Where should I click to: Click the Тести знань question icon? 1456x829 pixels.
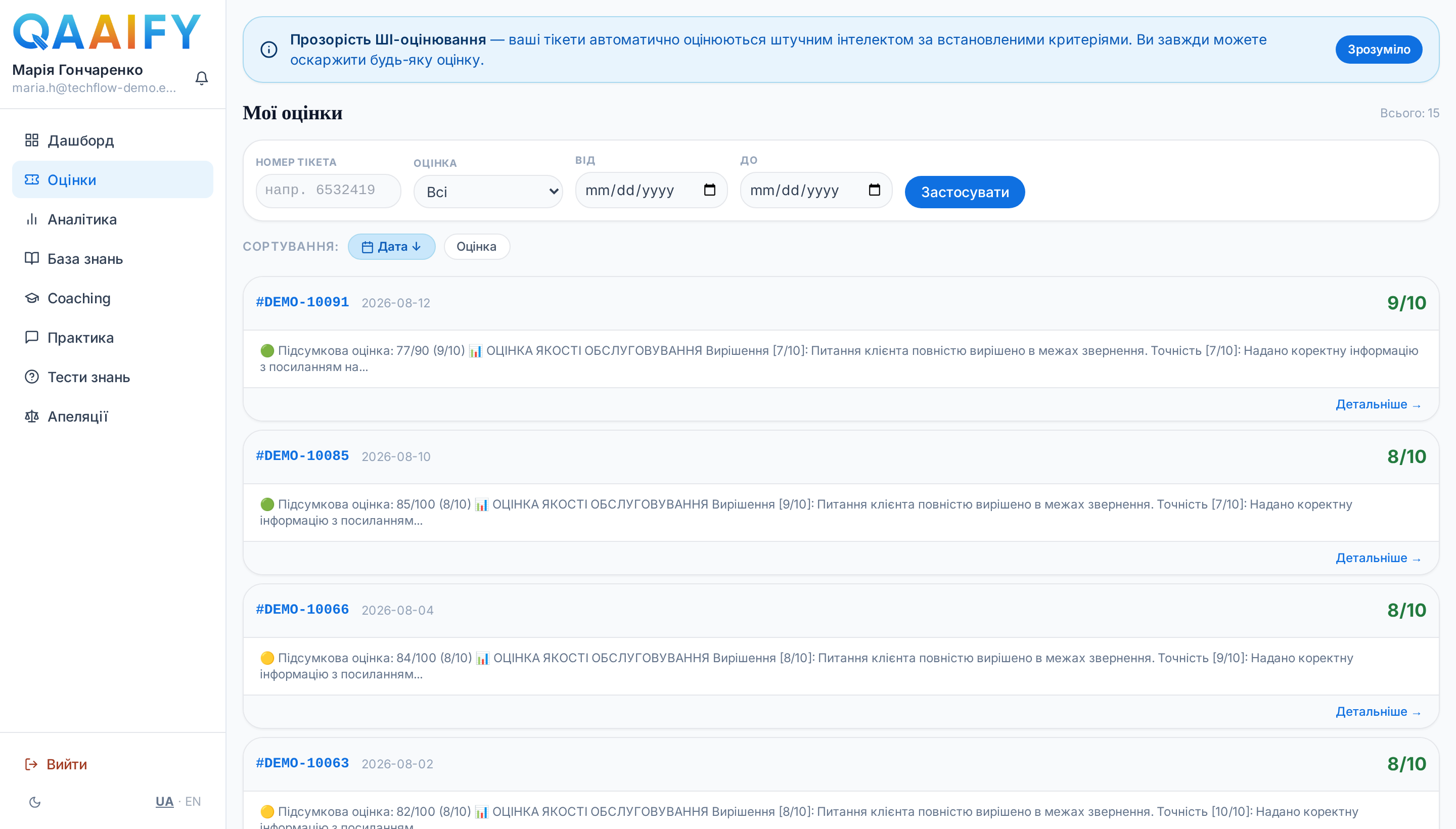pos(32,377)
